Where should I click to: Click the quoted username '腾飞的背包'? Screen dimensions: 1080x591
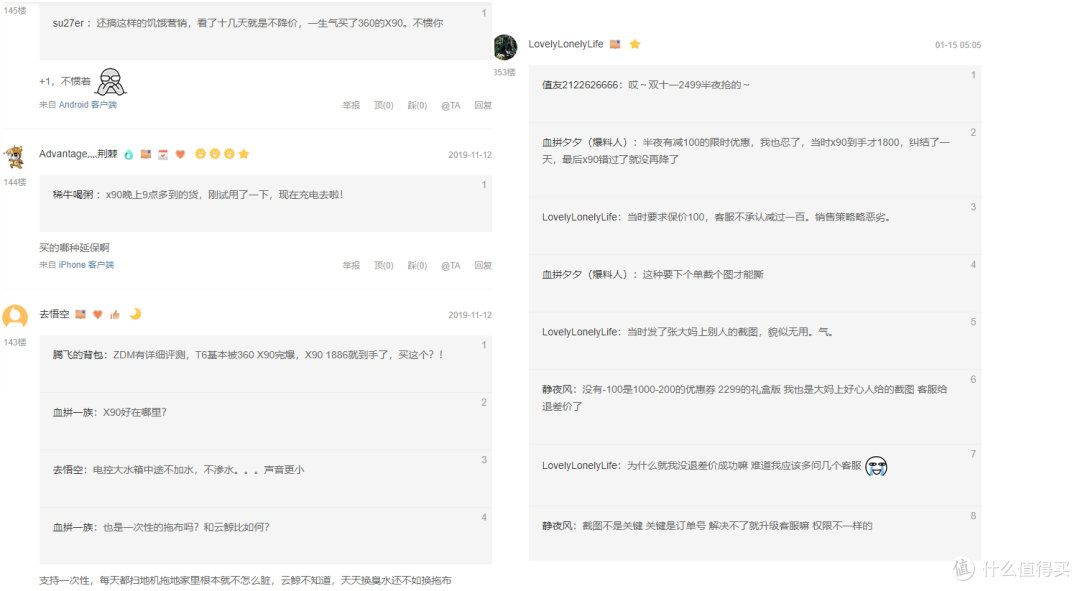pyautogui.click(x=78, y=355)
